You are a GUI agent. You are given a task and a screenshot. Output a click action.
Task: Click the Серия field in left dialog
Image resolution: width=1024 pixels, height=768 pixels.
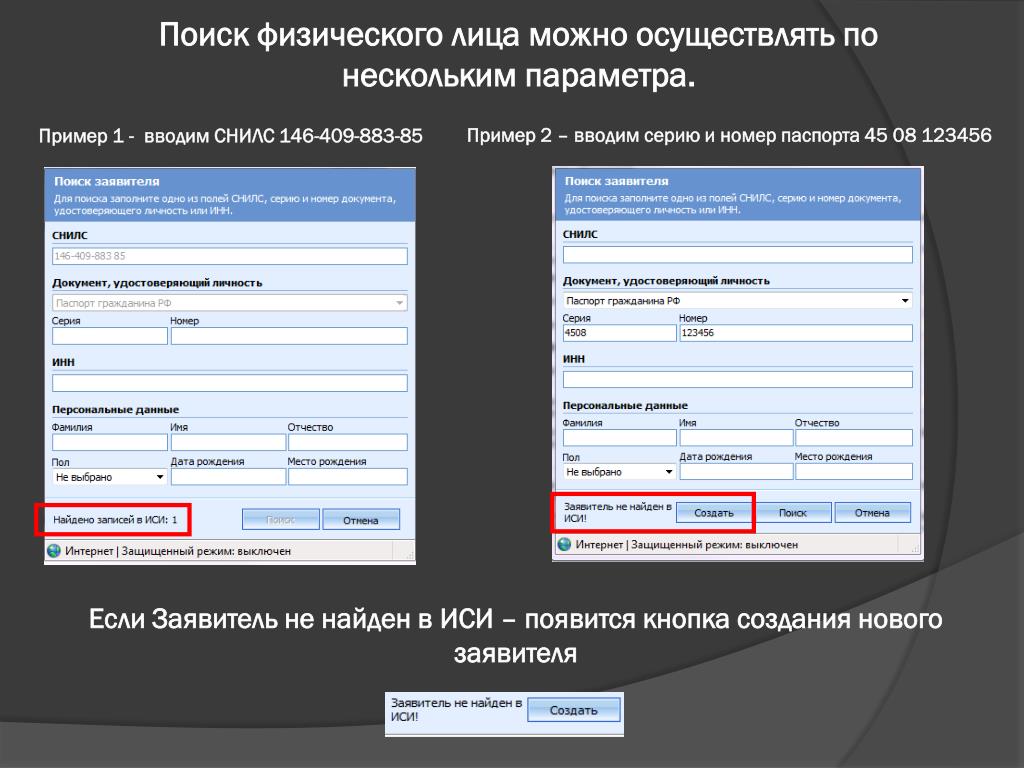(x=110, y=336)
